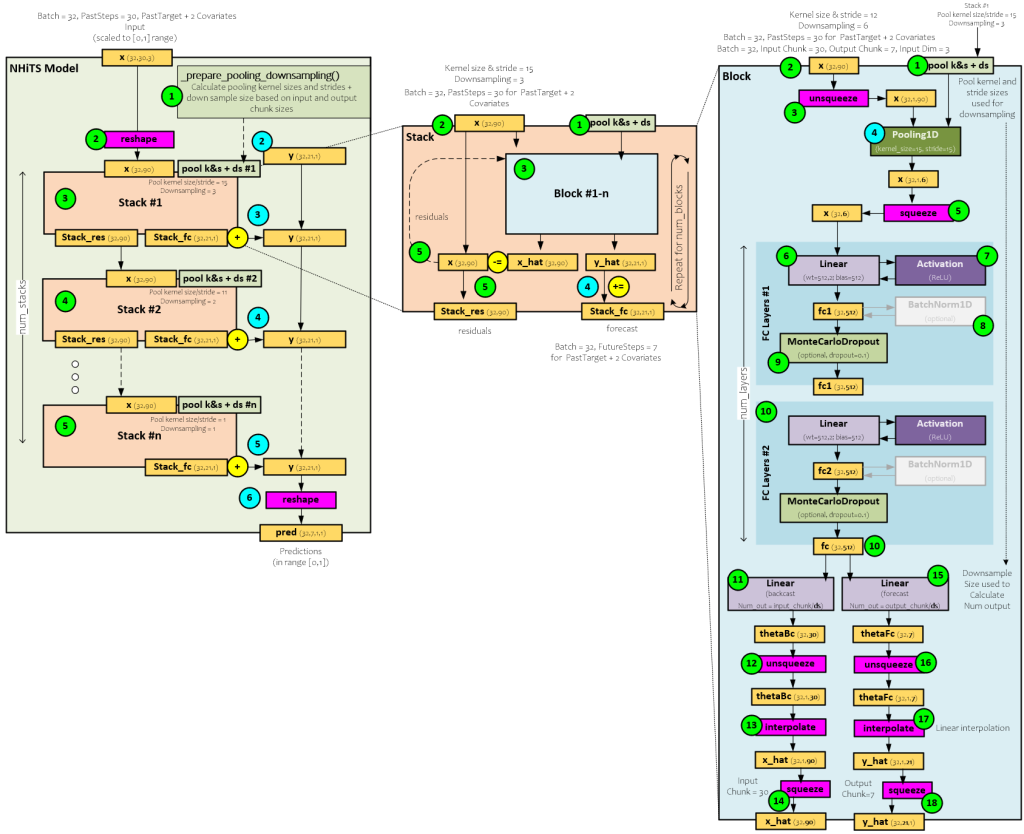Select the yellow plus-equals circle under y_hat
The width and height of the screenshot is (1024, 834).
(x=619, y=285)
